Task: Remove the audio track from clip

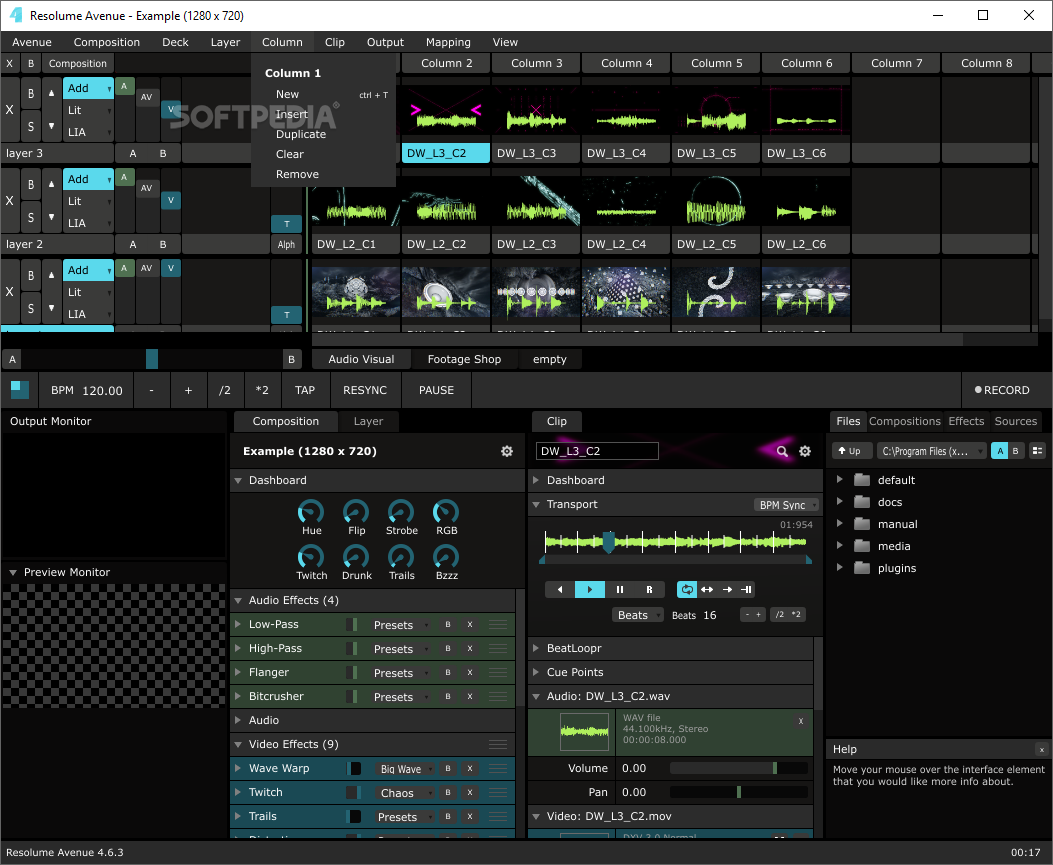Action: pos(800,721)
